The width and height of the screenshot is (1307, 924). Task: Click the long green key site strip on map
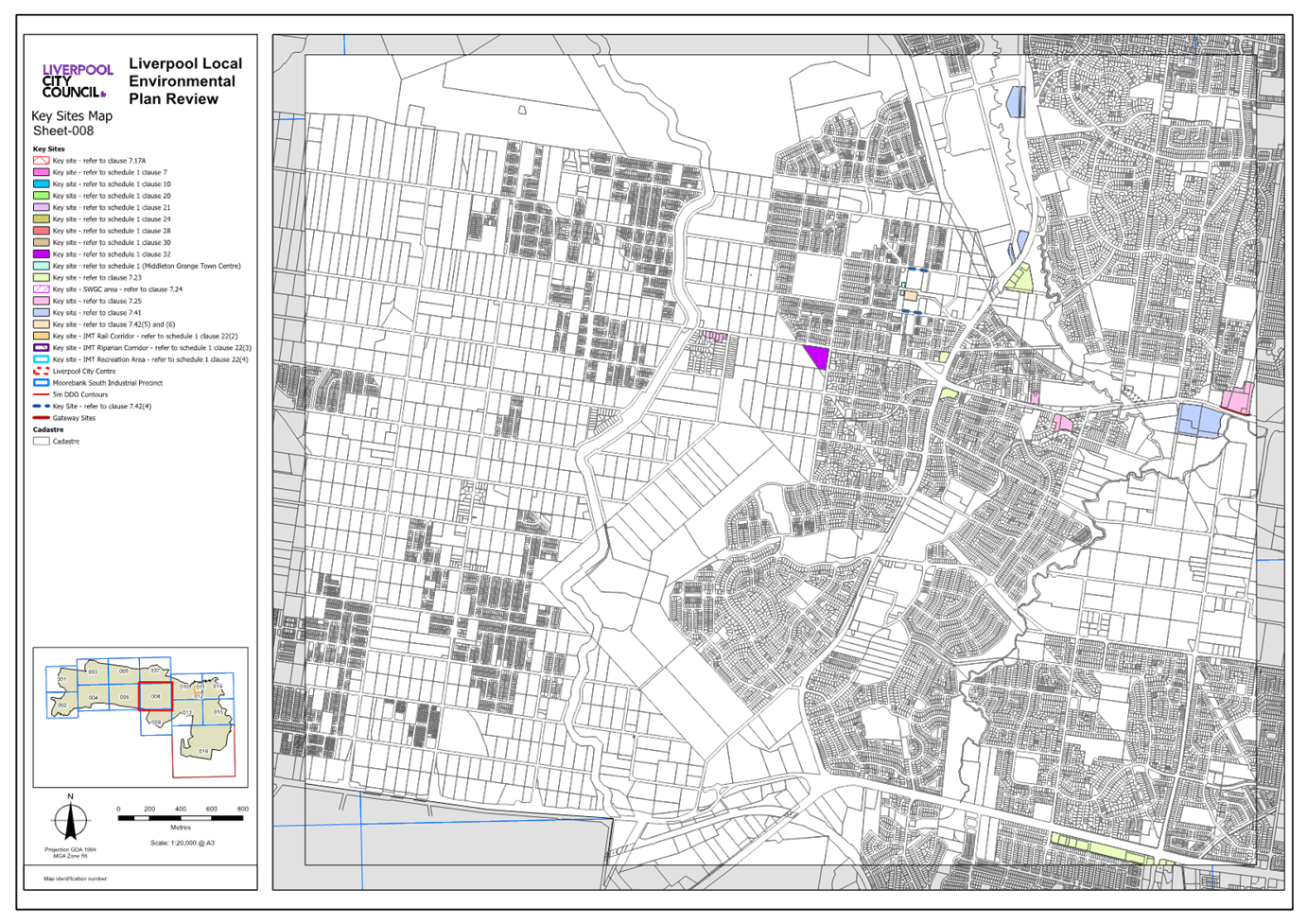point(1102,849)
